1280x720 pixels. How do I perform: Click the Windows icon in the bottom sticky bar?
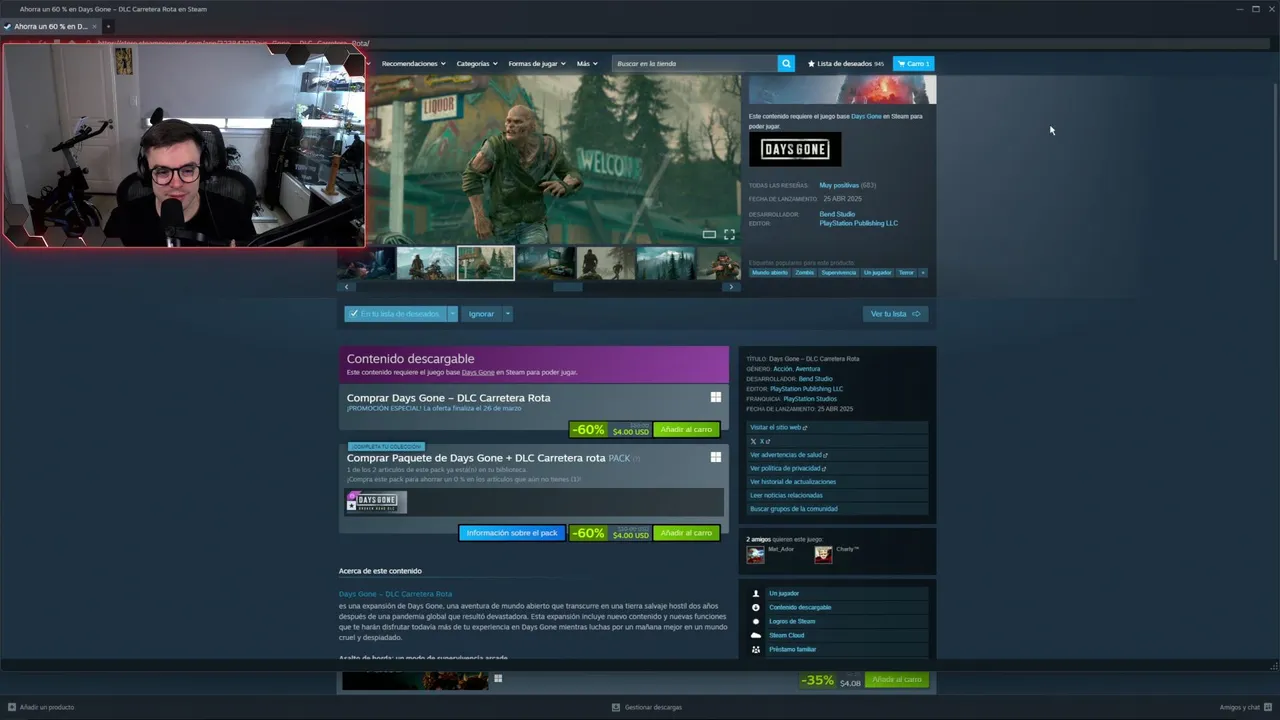coord(498,679)
